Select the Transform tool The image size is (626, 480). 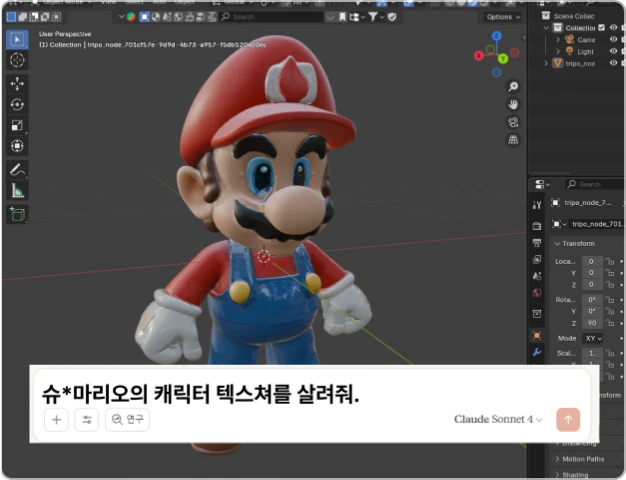pos(17,146)
